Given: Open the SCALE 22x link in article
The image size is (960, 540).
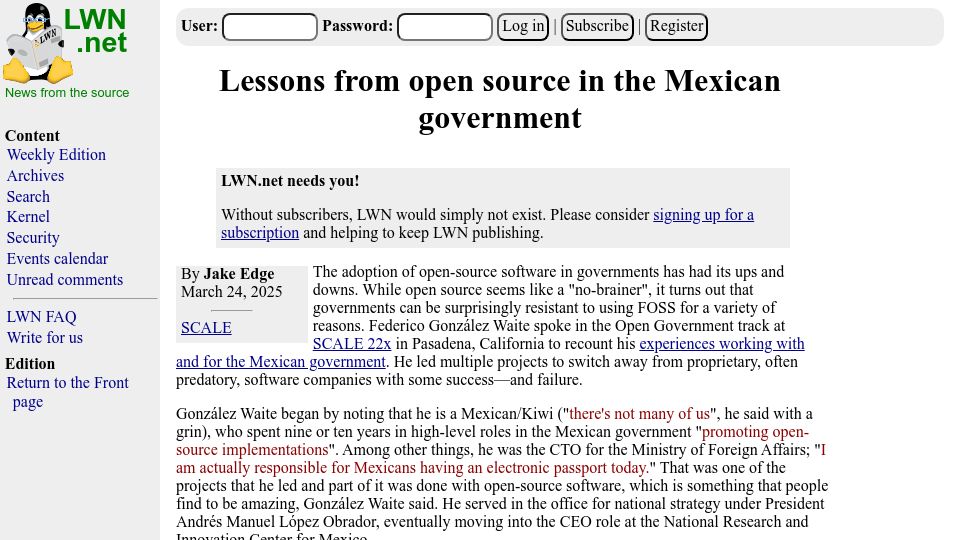Looking at the screenshot, I should [x=352, y=343].
